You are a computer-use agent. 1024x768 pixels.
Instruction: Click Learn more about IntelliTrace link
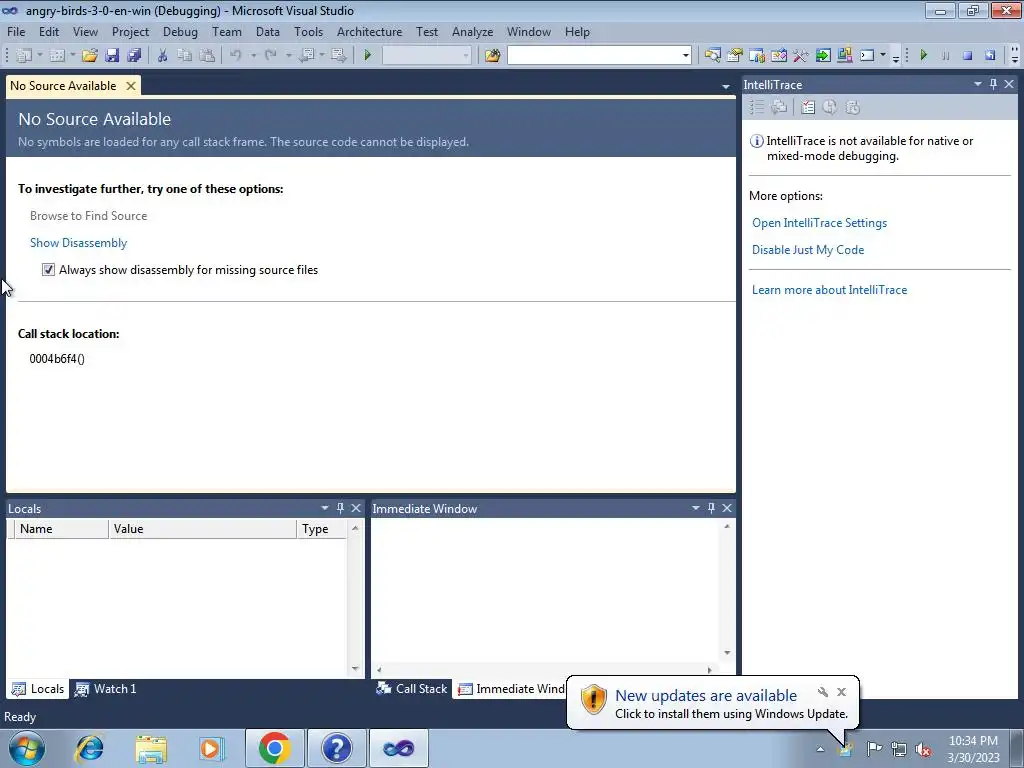829,289
